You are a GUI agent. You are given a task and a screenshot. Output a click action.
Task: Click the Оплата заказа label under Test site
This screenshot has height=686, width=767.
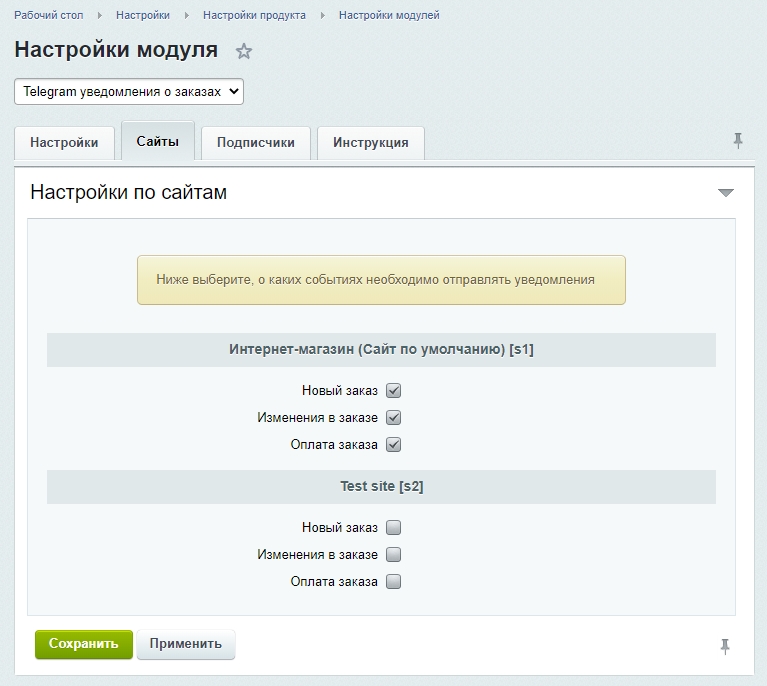coord(334,581)
